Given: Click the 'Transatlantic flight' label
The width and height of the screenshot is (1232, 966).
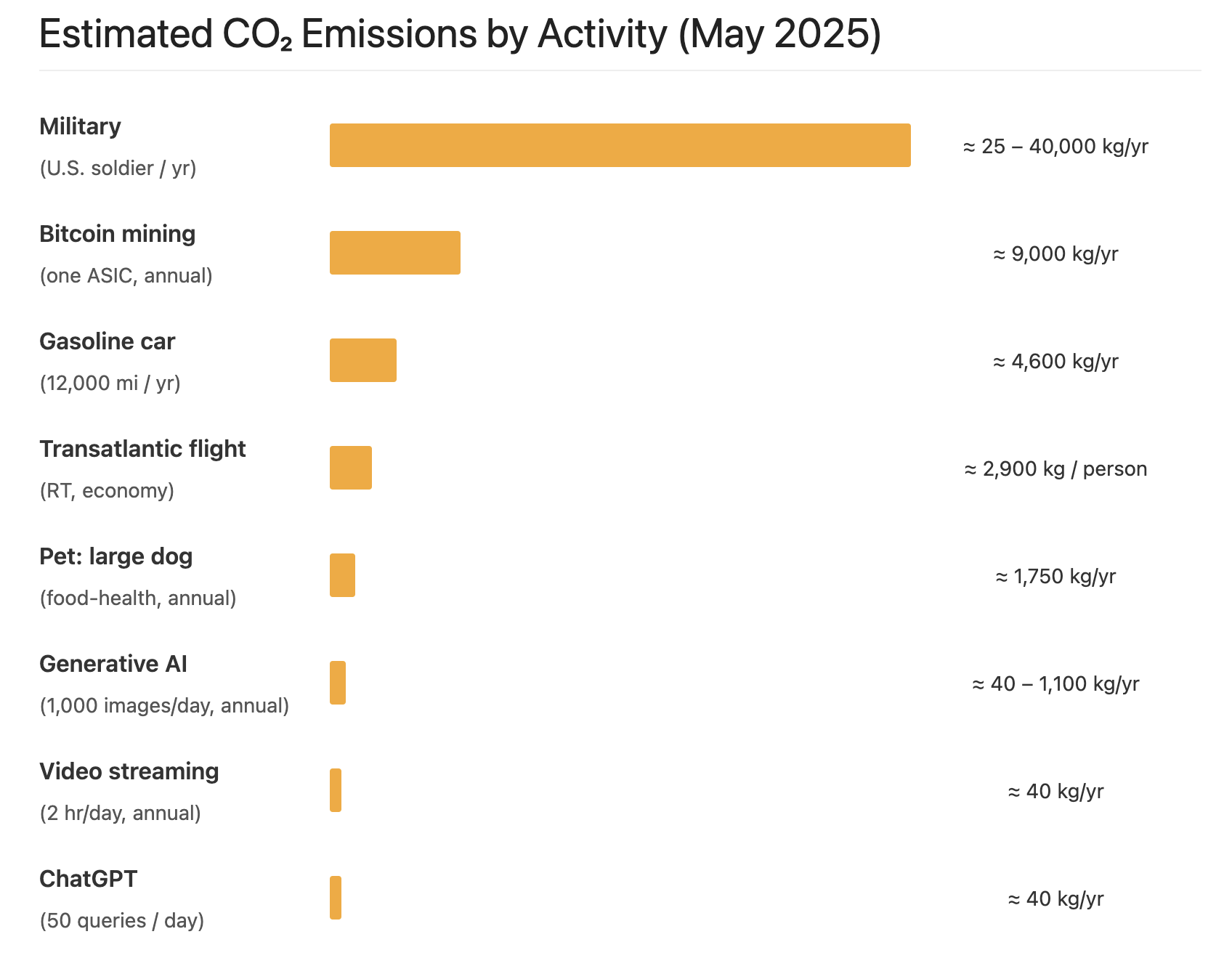Looking at the screenshot, I should [x=142, y=449].
